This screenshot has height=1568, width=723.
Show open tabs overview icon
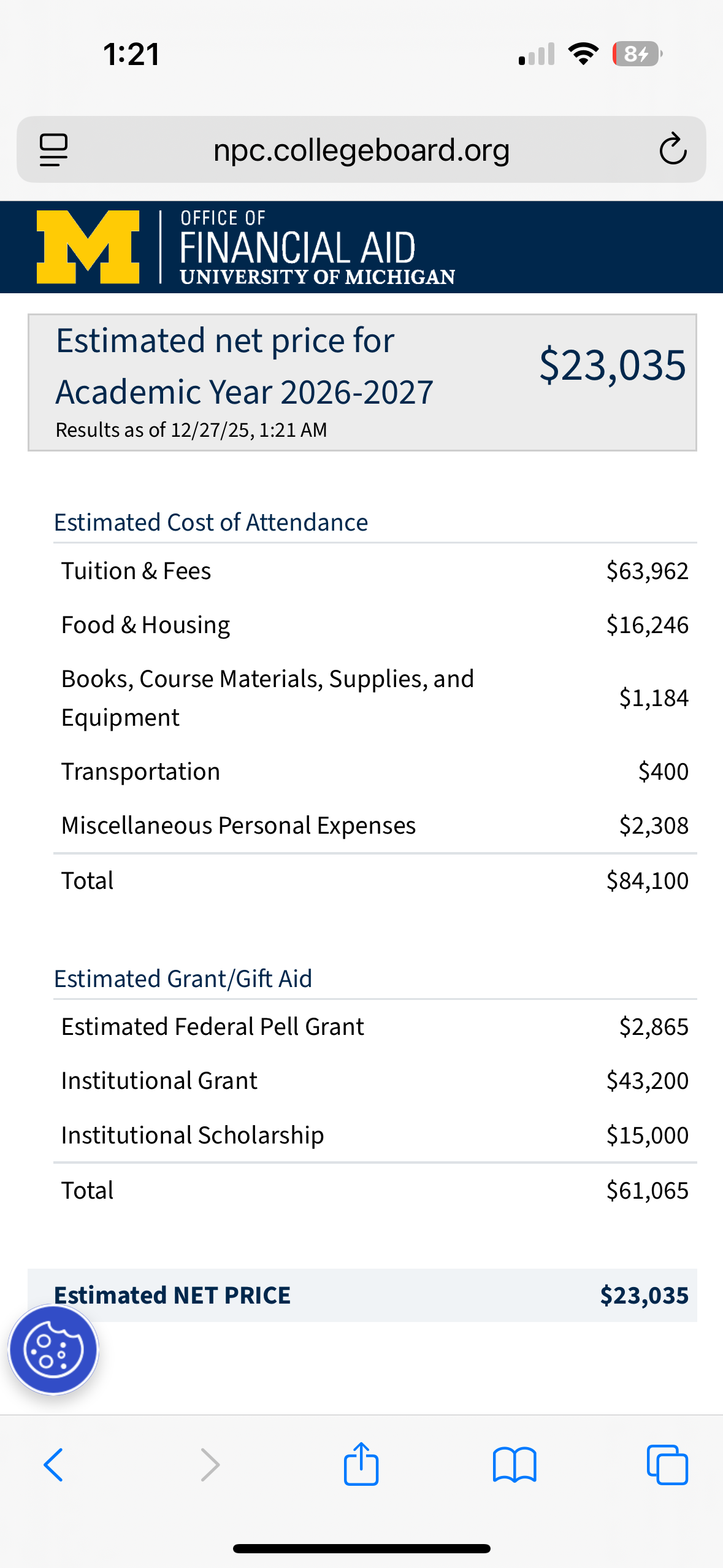click(667, 1465)
